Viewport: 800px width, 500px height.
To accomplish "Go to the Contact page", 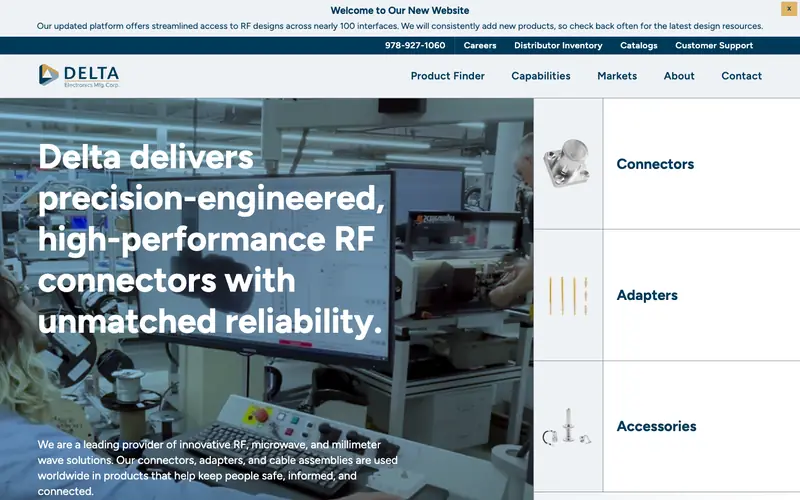I will [741, 76].
